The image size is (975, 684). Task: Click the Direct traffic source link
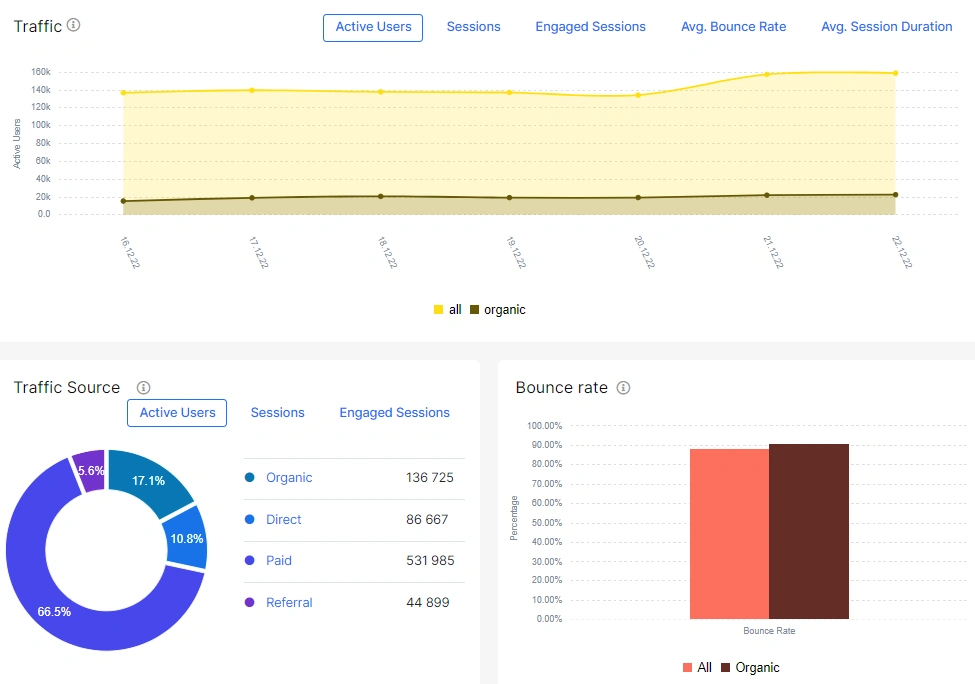click(x=283, y=520)
